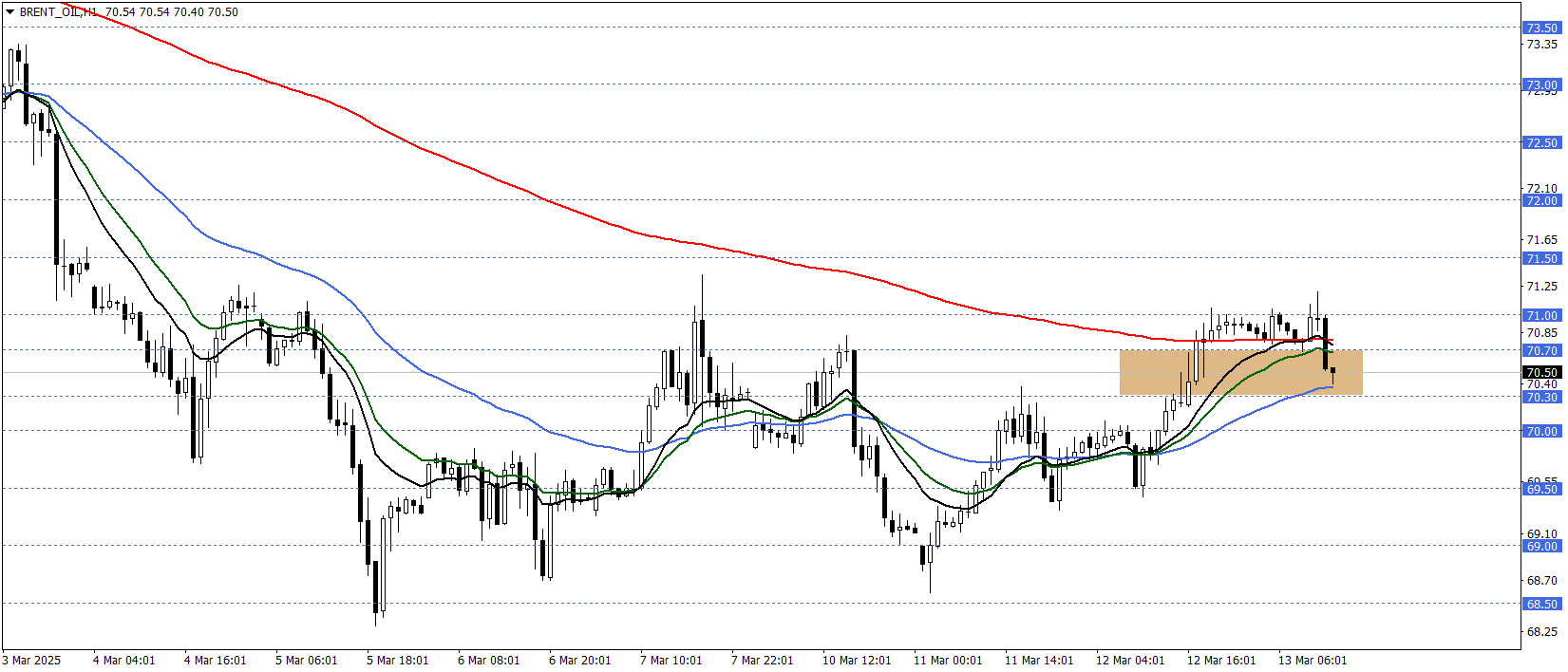Screen dimensions: 1568x672
Task: Click the 12 Mar 04:01 time label
Action: (1130, 661)
